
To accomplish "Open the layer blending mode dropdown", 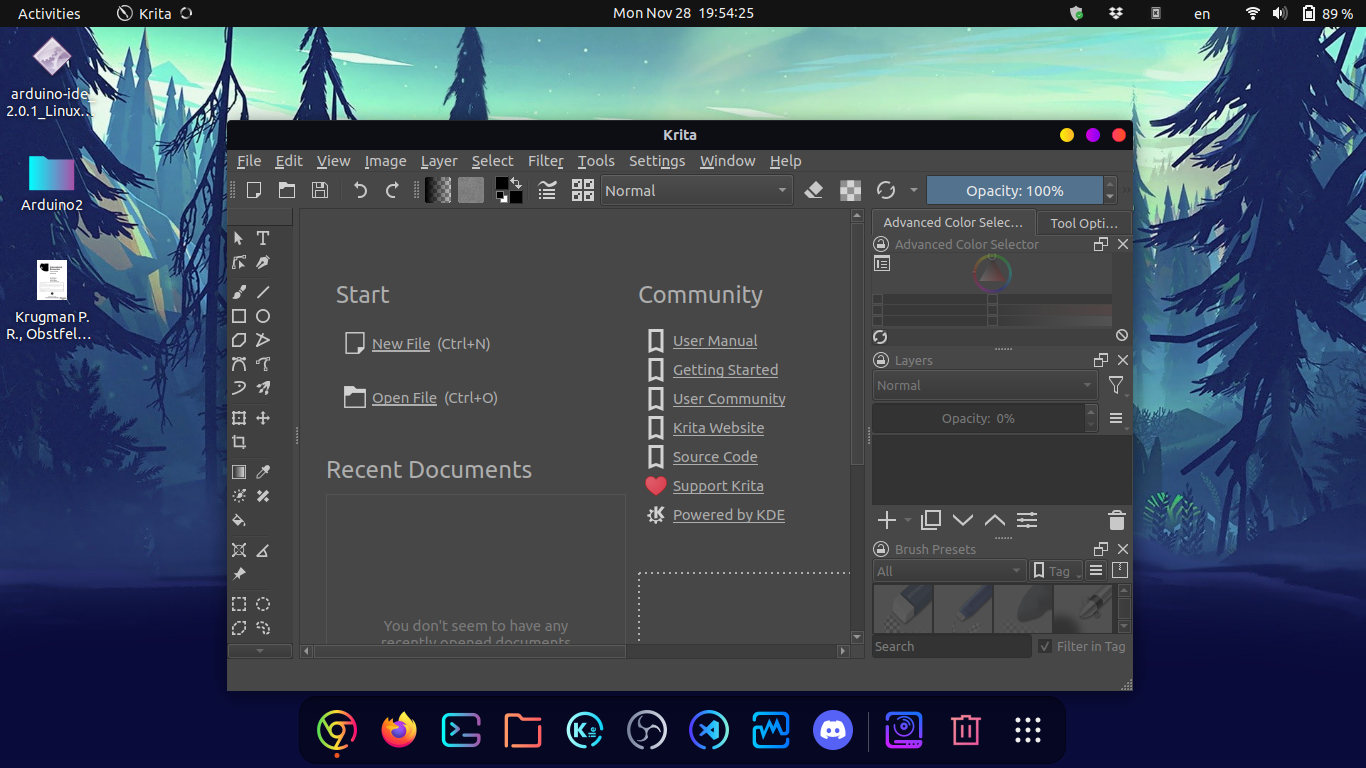I will tap(984, 385).
